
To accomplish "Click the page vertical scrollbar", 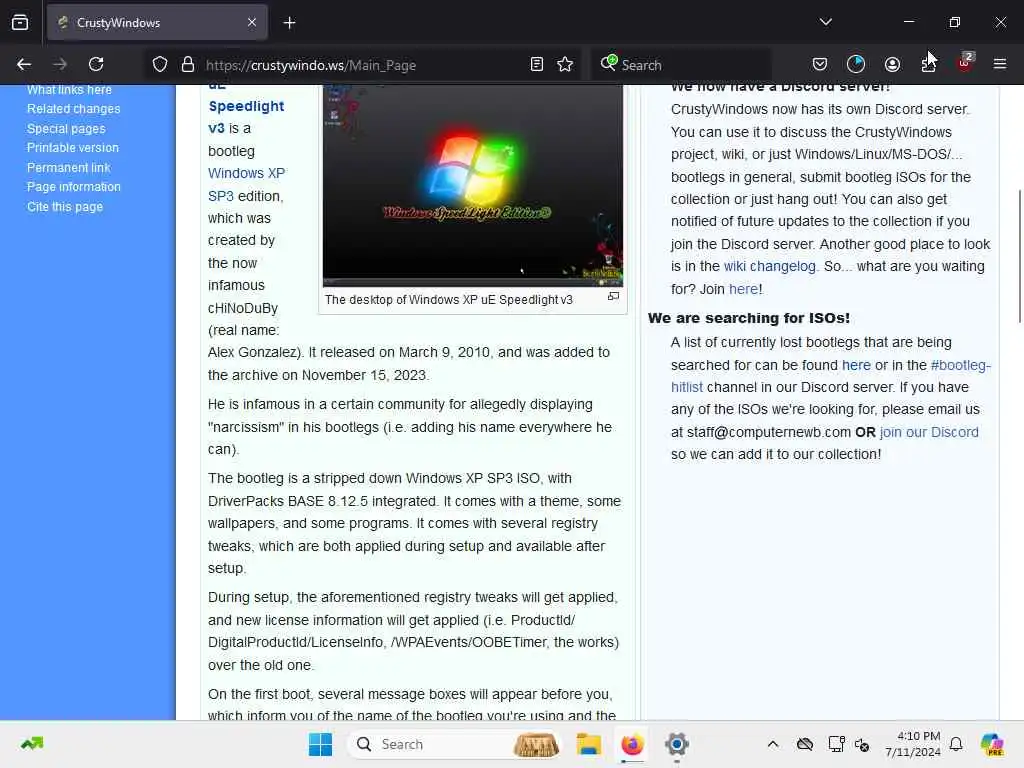I will [1019, 256].
